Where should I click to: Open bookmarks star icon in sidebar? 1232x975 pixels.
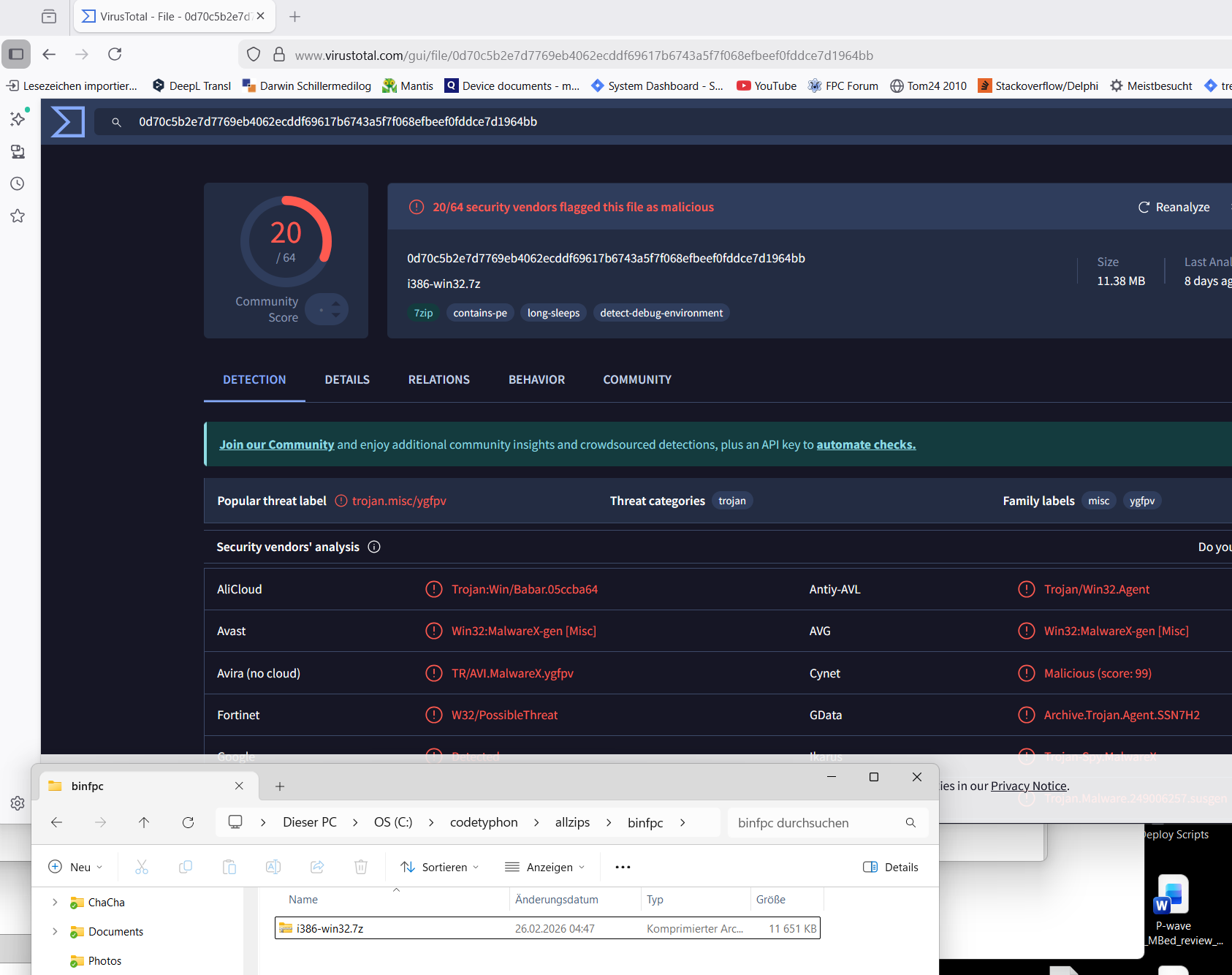click(18, 216)
